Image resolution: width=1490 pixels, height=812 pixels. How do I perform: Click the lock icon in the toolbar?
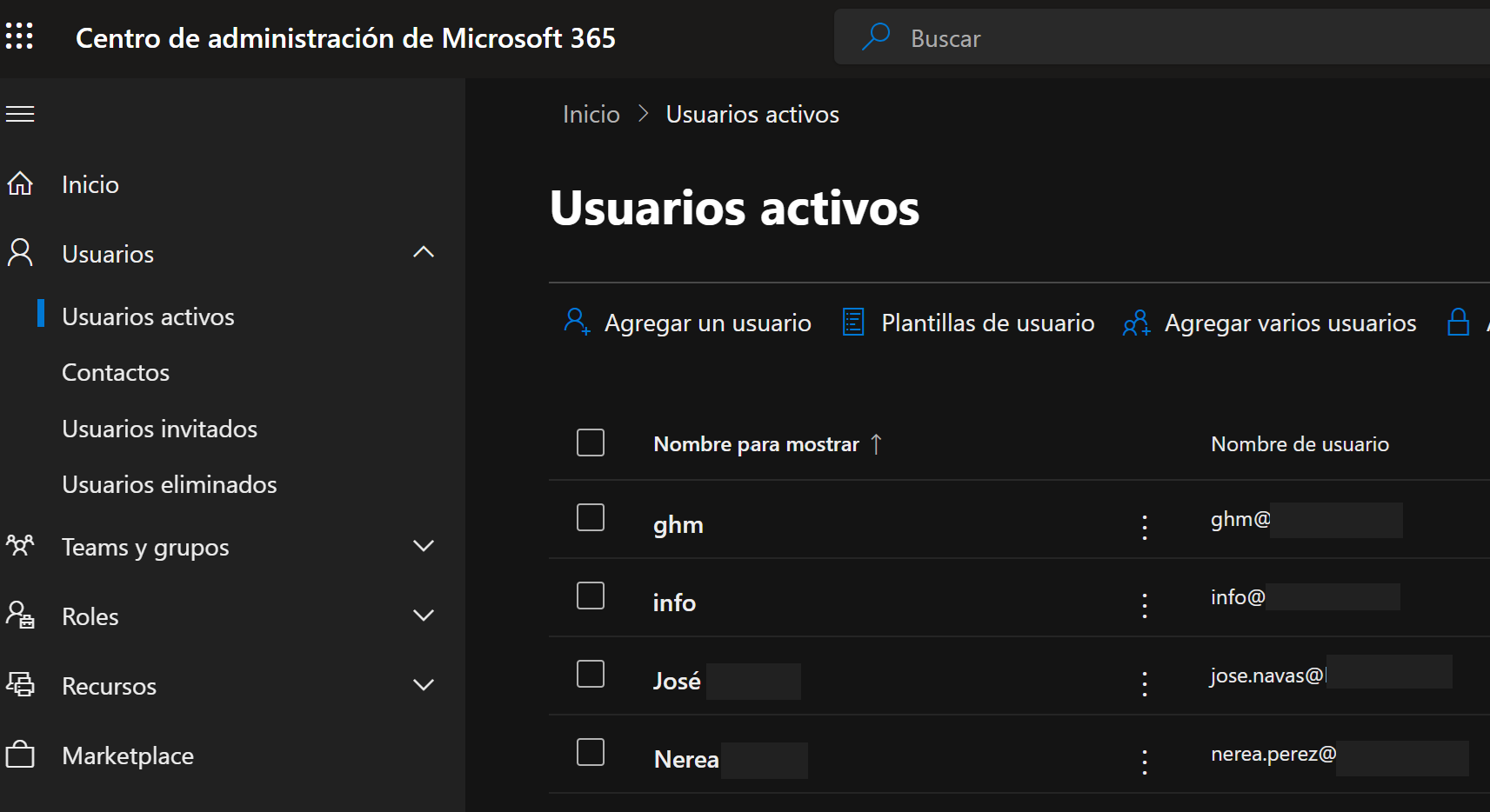click(1458, 323)
